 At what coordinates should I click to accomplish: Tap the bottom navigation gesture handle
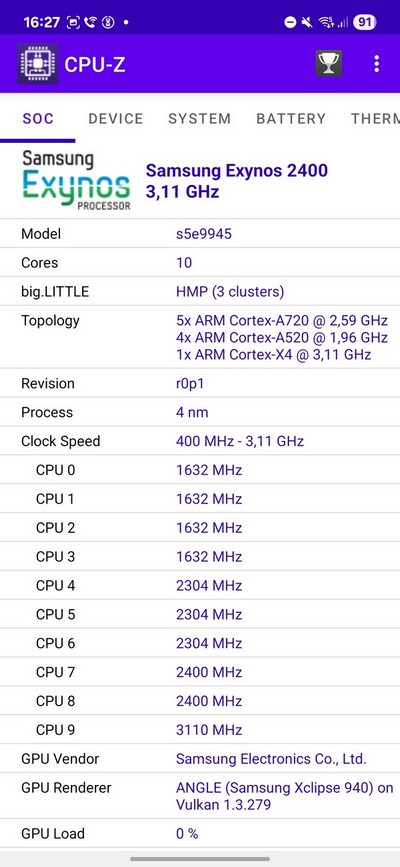[200, 859]
